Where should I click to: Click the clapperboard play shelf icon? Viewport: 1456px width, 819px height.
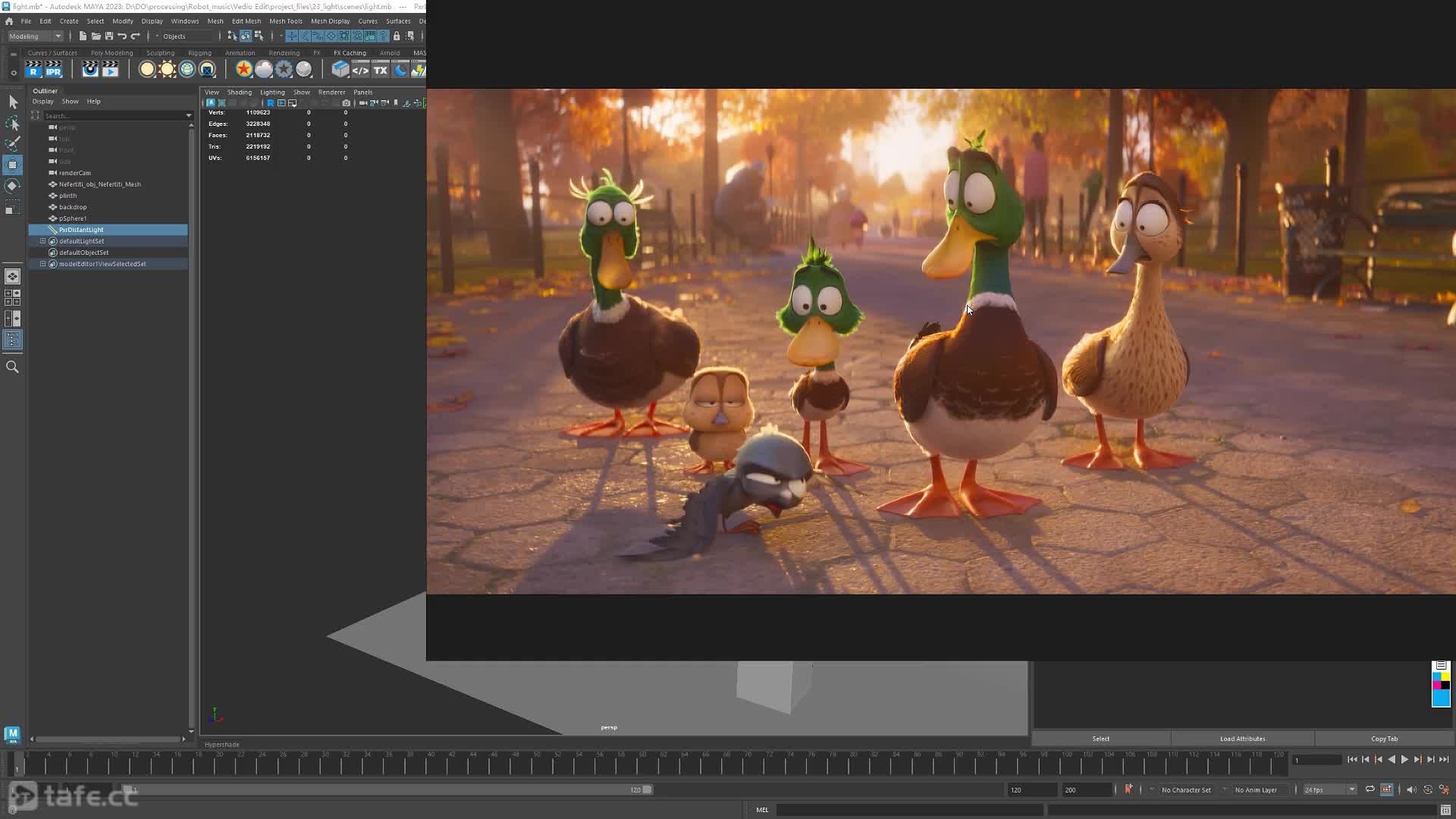tap(111, 69)
